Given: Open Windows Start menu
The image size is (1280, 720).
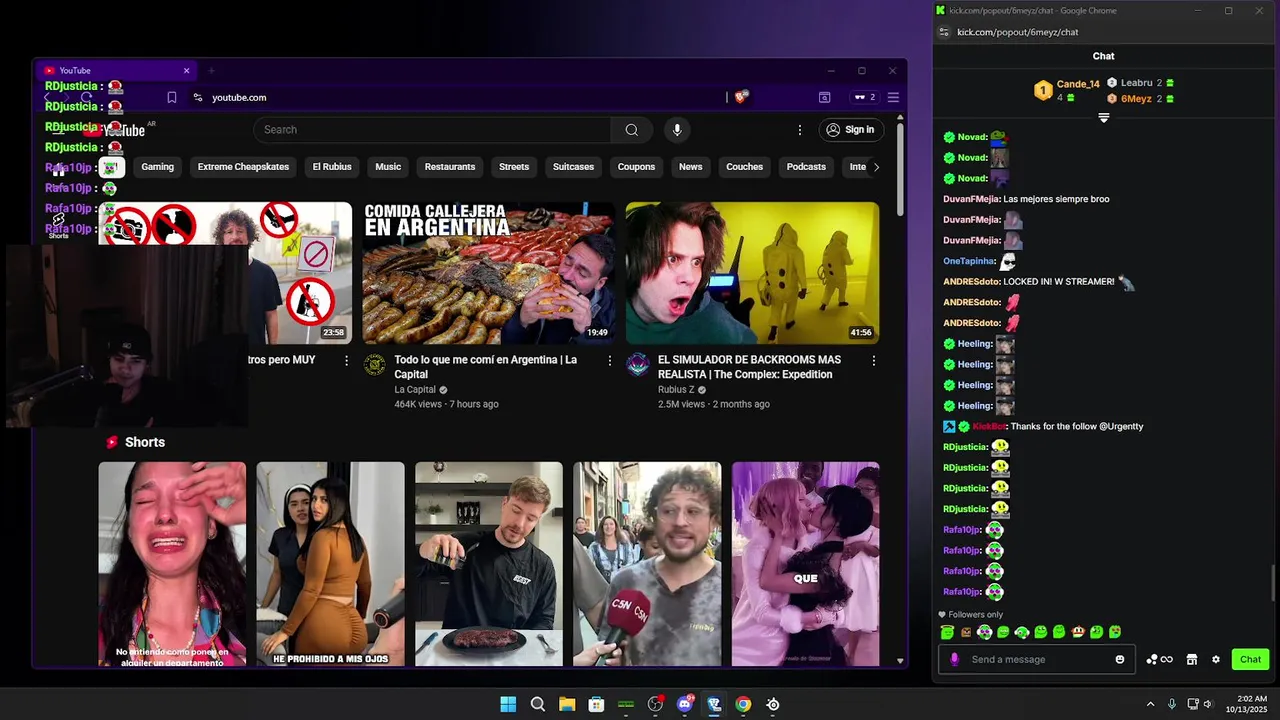Looking at the screenshot, I should point(508,704).
